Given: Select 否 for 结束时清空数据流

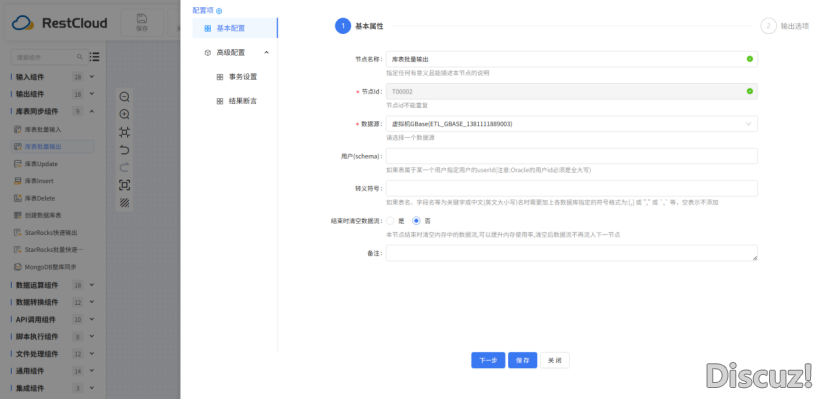Looking at the screenshot, I should 417,221.
